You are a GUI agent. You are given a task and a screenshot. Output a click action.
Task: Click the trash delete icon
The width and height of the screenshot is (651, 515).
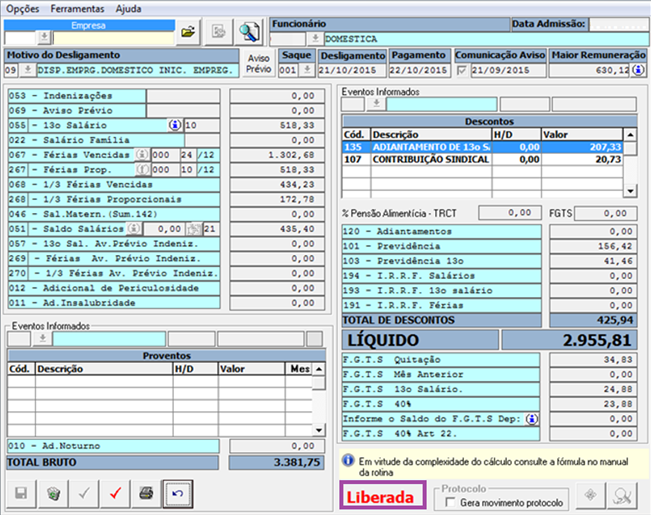pyautogui.click(x=53, y=493)
